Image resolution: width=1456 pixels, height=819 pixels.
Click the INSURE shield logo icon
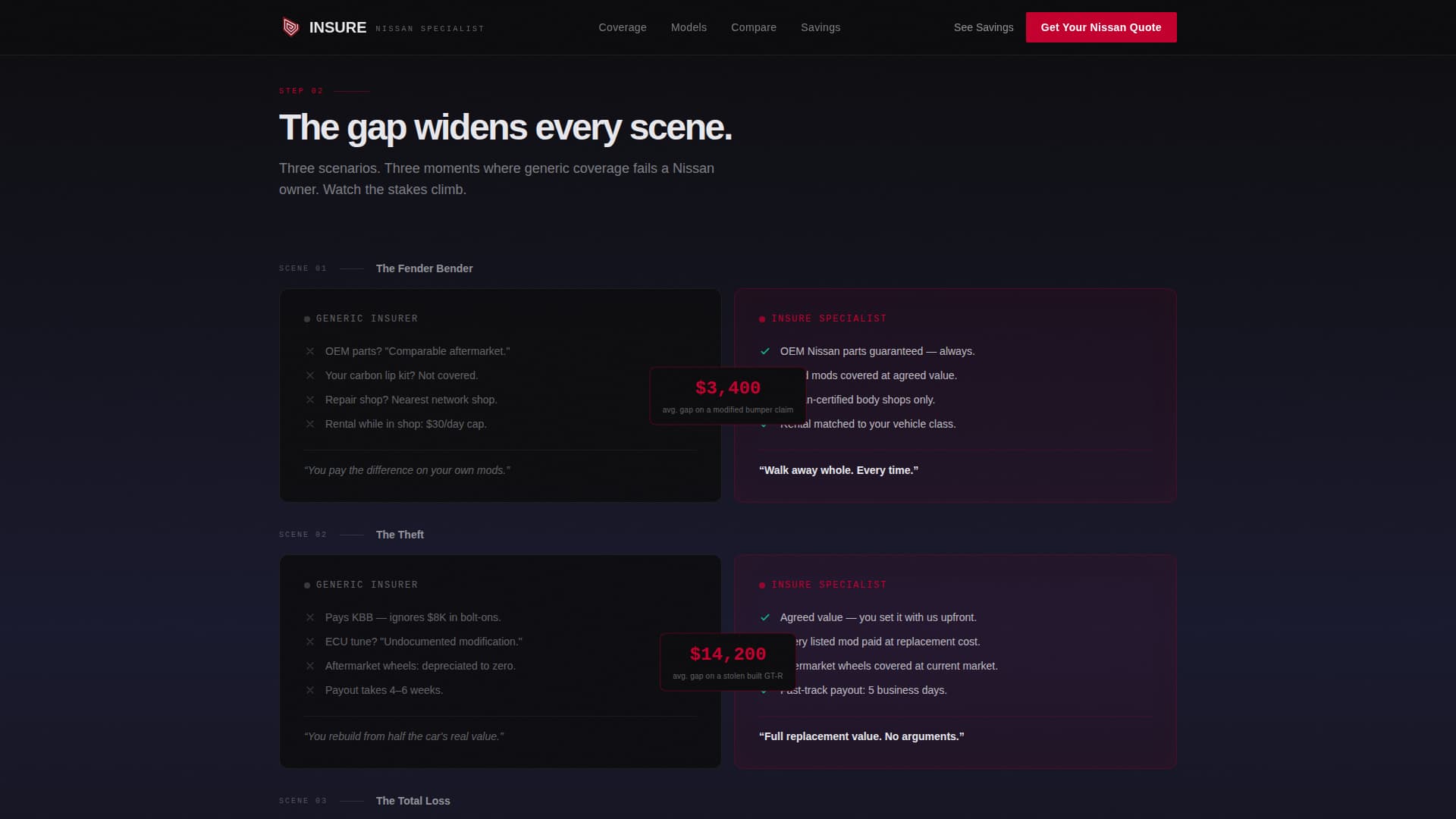290,27
